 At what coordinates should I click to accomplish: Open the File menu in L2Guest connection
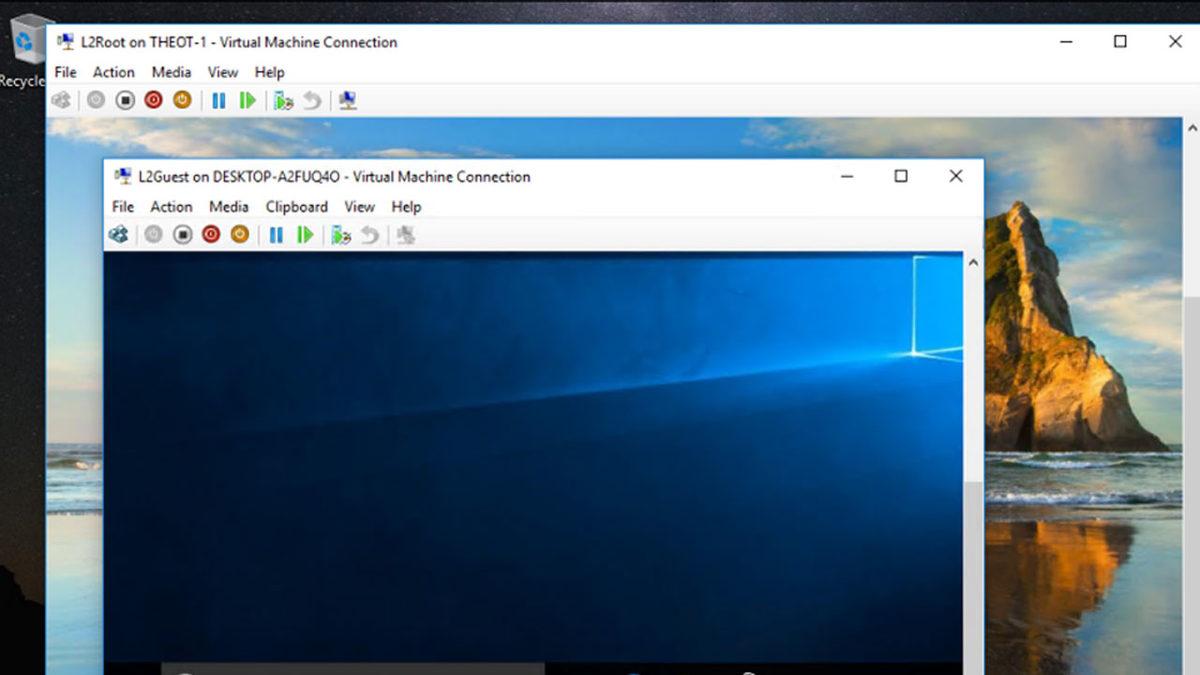click(x=122, y=207)
